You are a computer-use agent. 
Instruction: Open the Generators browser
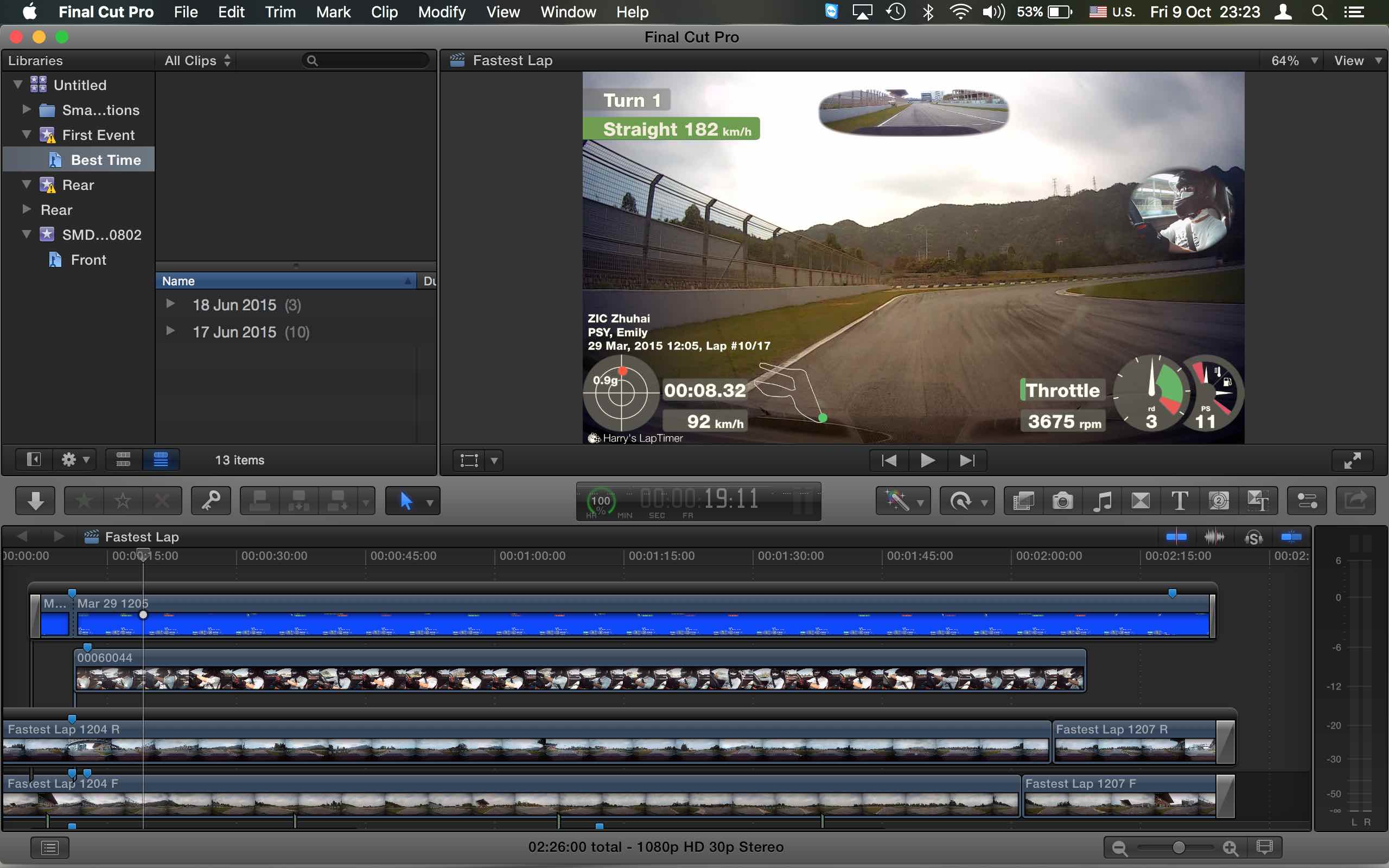pyautogui.click(x=1219, y=501)
